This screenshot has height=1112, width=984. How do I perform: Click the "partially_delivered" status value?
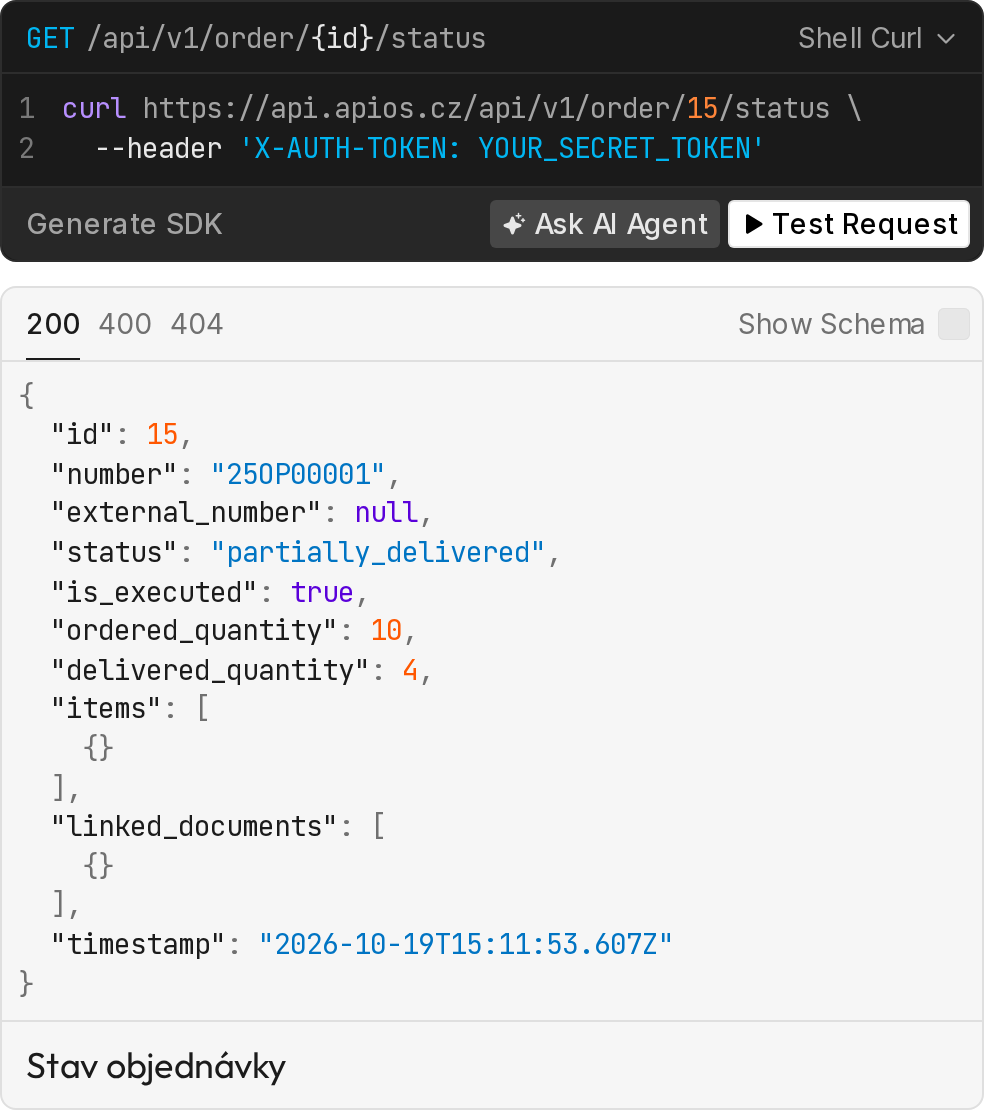(377, 552)
